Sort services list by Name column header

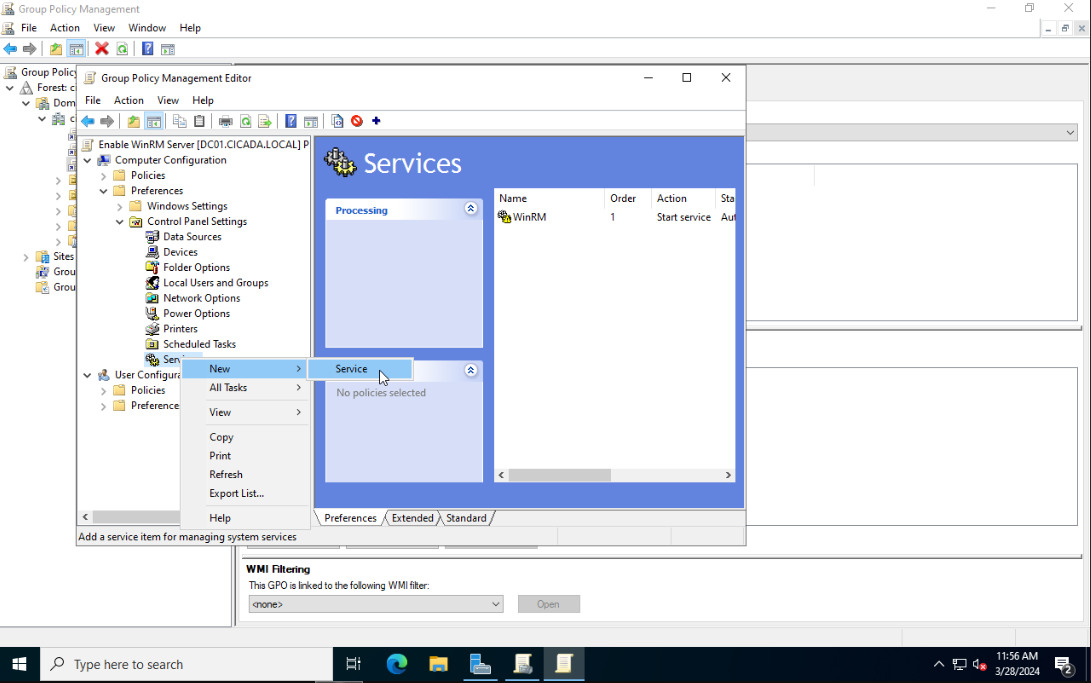pos(550,198)
